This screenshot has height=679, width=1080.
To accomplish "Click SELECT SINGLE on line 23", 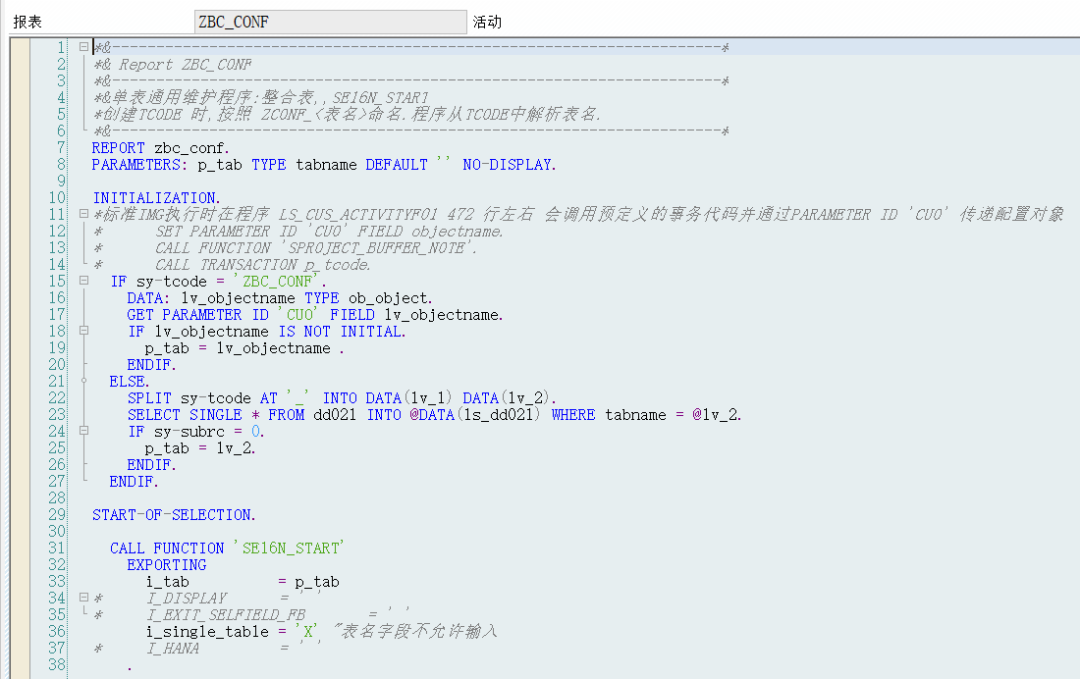I will point(185,415).
